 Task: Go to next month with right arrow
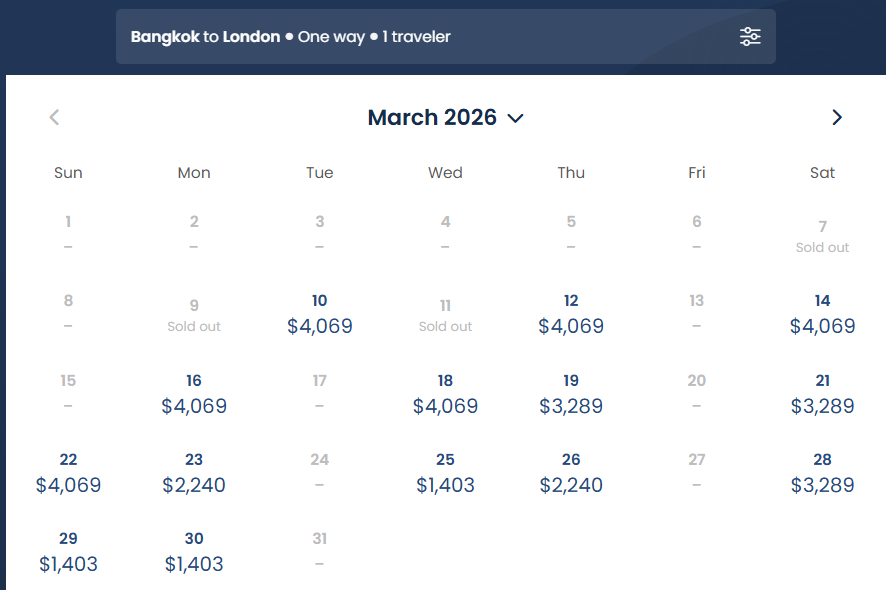click(x=837, y=118)
